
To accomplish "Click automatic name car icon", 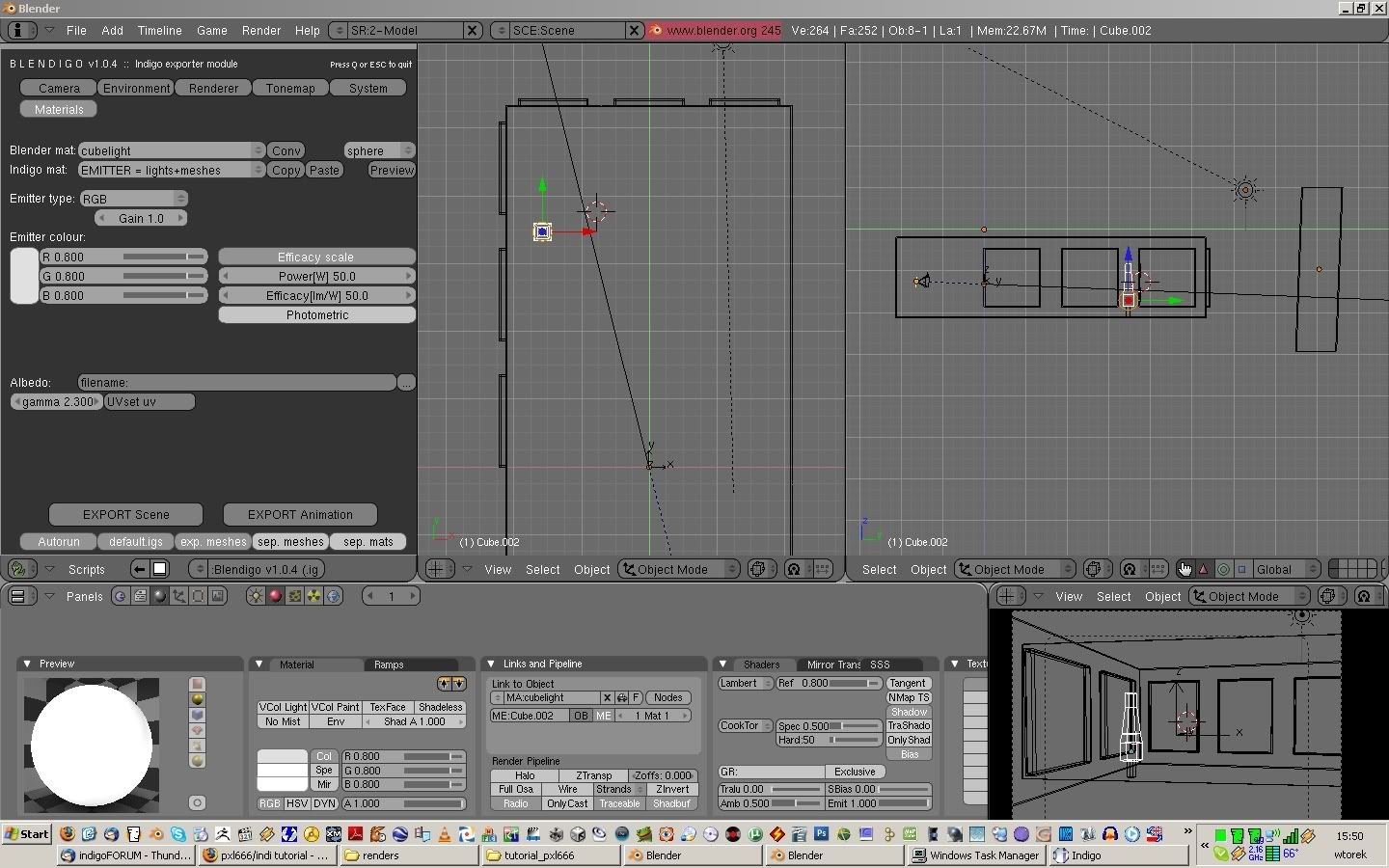I will pyautogui.click(x=622, y=697).
